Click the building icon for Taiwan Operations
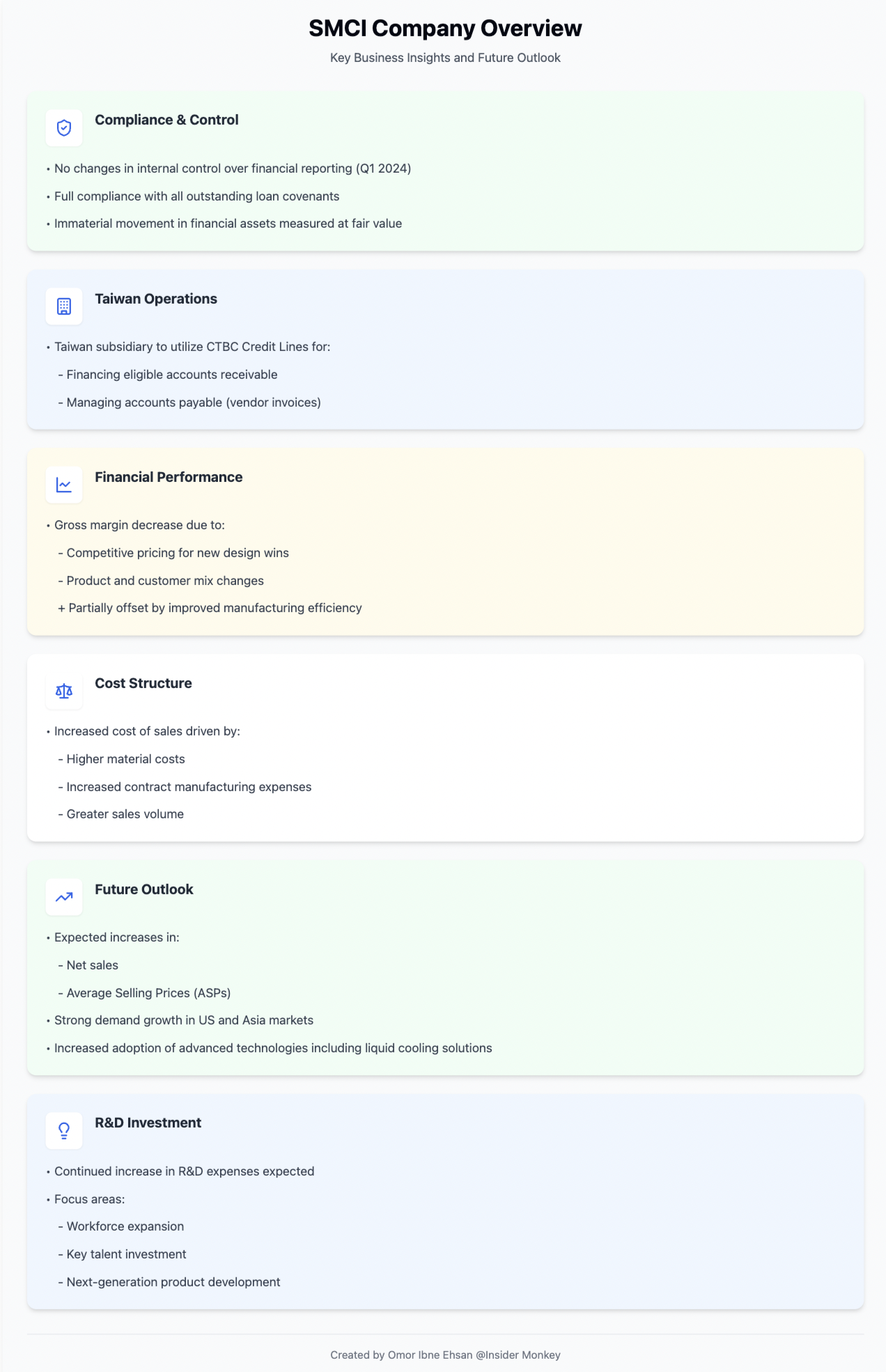The width and height of the screenshot is (886, 1372). pyautogui.click(x=64, y=306)
